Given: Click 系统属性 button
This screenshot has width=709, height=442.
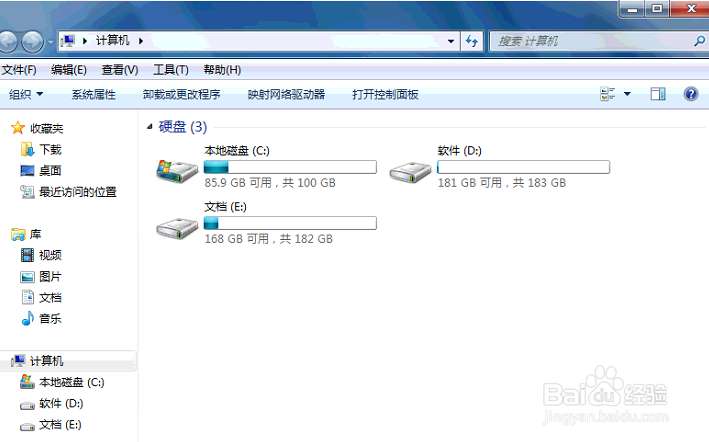Looking at the screenshot, I should 94,94.
